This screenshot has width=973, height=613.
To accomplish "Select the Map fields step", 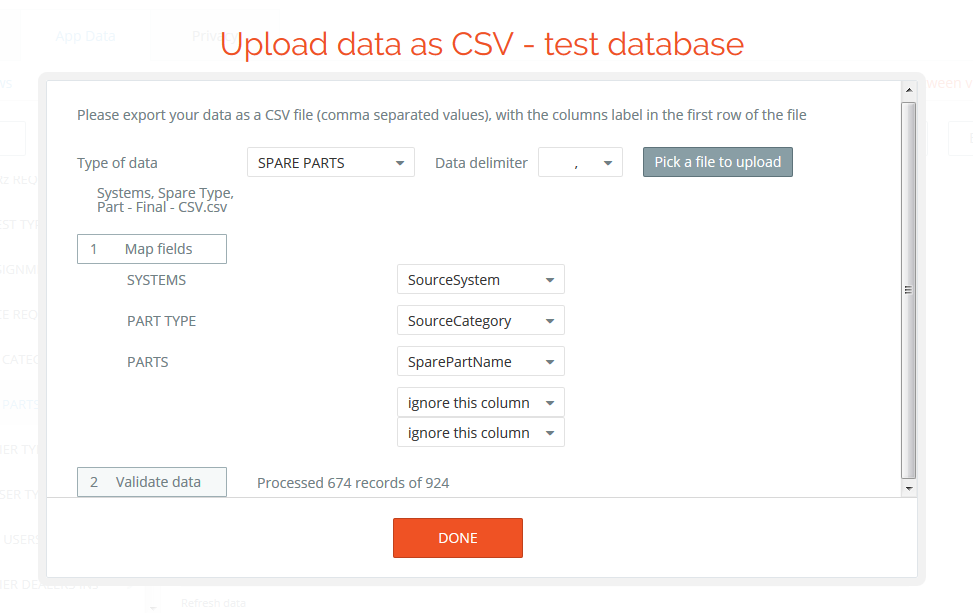I will [152, 249].
